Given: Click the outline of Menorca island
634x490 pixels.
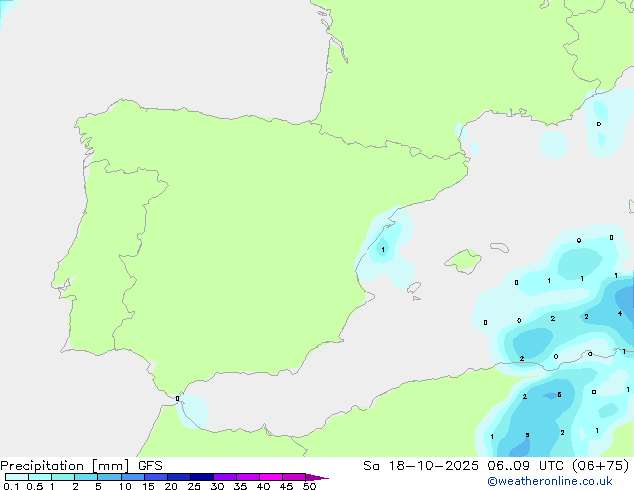Looking at the screenshot, I should click(x=499, y=247).
